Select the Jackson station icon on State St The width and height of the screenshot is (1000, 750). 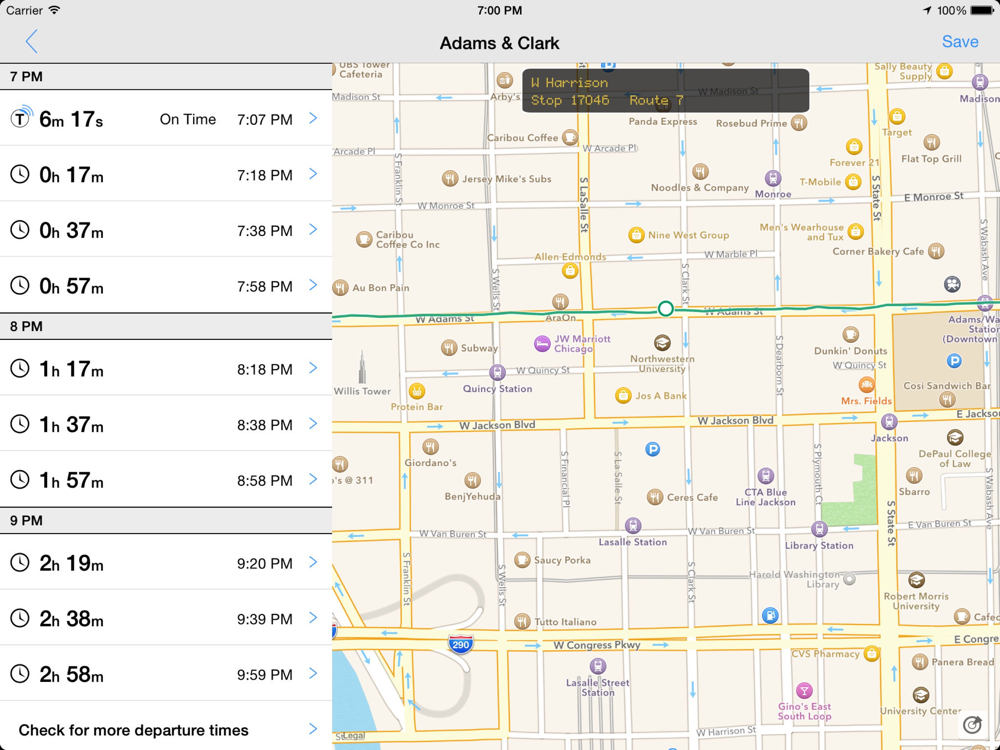[889, 422]
